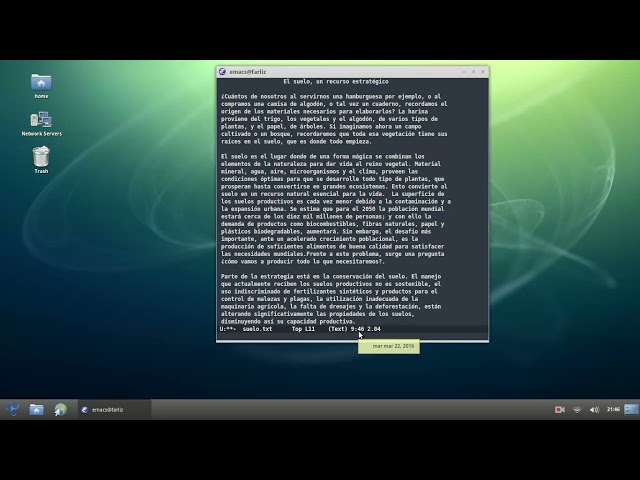The image size is (640, 480).
Task: Click line starting '¿cómo vamos a producir'
Action: (303, 262)
